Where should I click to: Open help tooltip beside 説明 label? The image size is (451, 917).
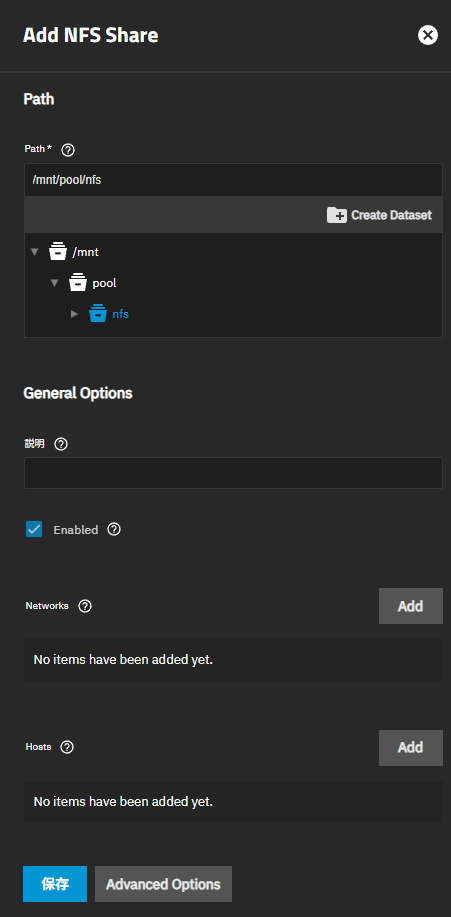tap(61, 444)
